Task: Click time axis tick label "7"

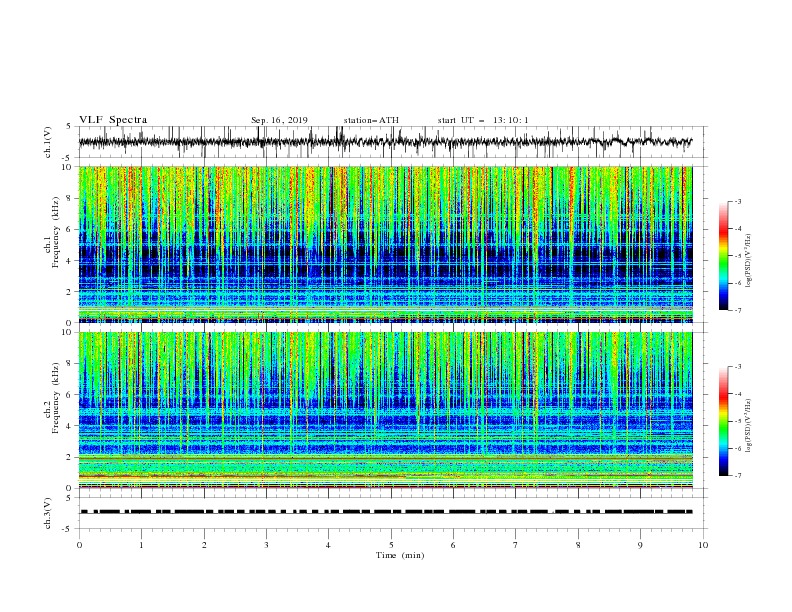Action: pos(516,545)
